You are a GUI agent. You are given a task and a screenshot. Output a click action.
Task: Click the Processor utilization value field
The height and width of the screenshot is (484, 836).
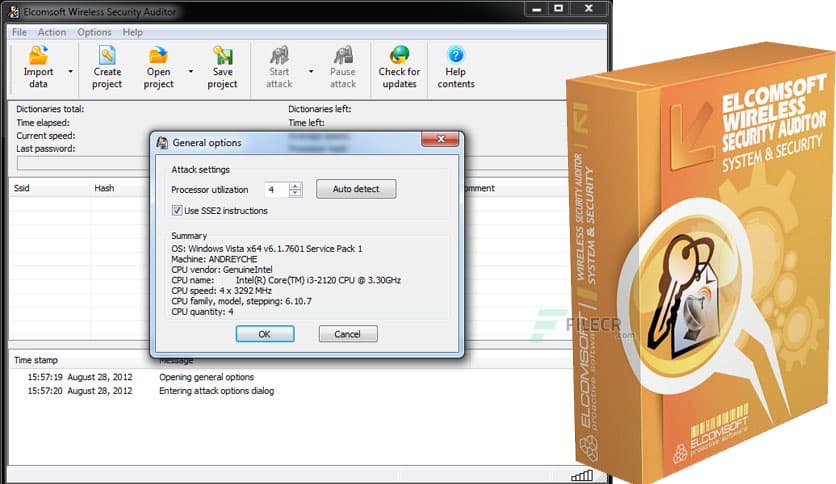click(x=276, y=189)
